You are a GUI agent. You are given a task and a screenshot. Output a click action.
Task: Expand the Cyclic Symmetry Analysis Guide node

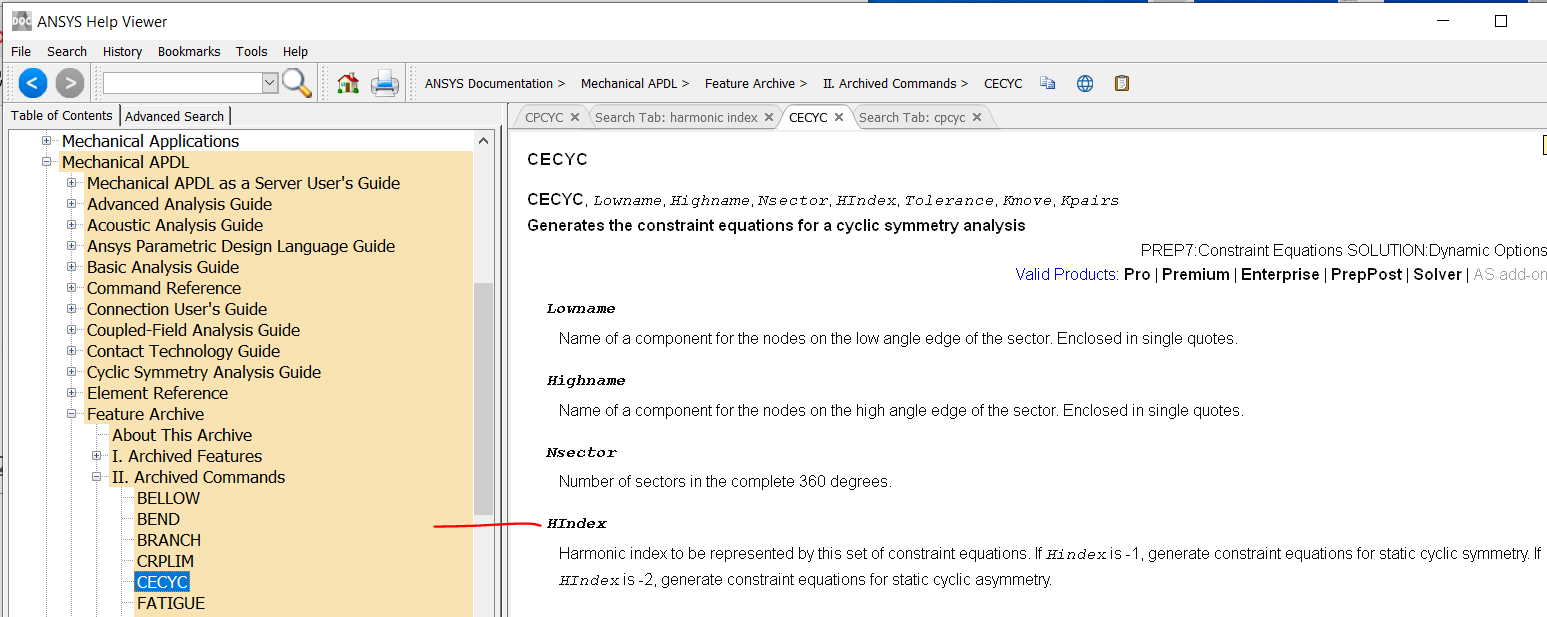point(71,372)
